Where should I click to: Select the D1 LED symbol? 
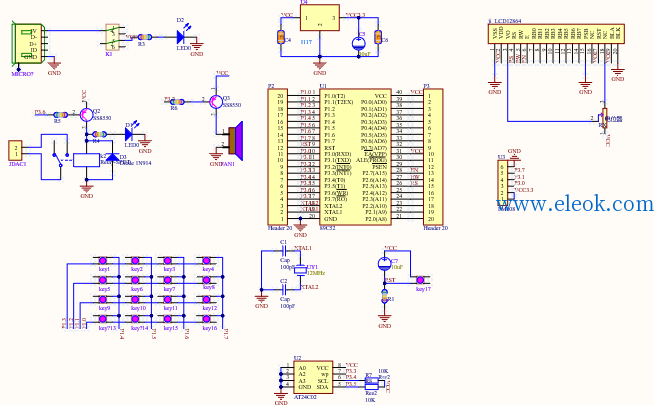tap(131, 133)
